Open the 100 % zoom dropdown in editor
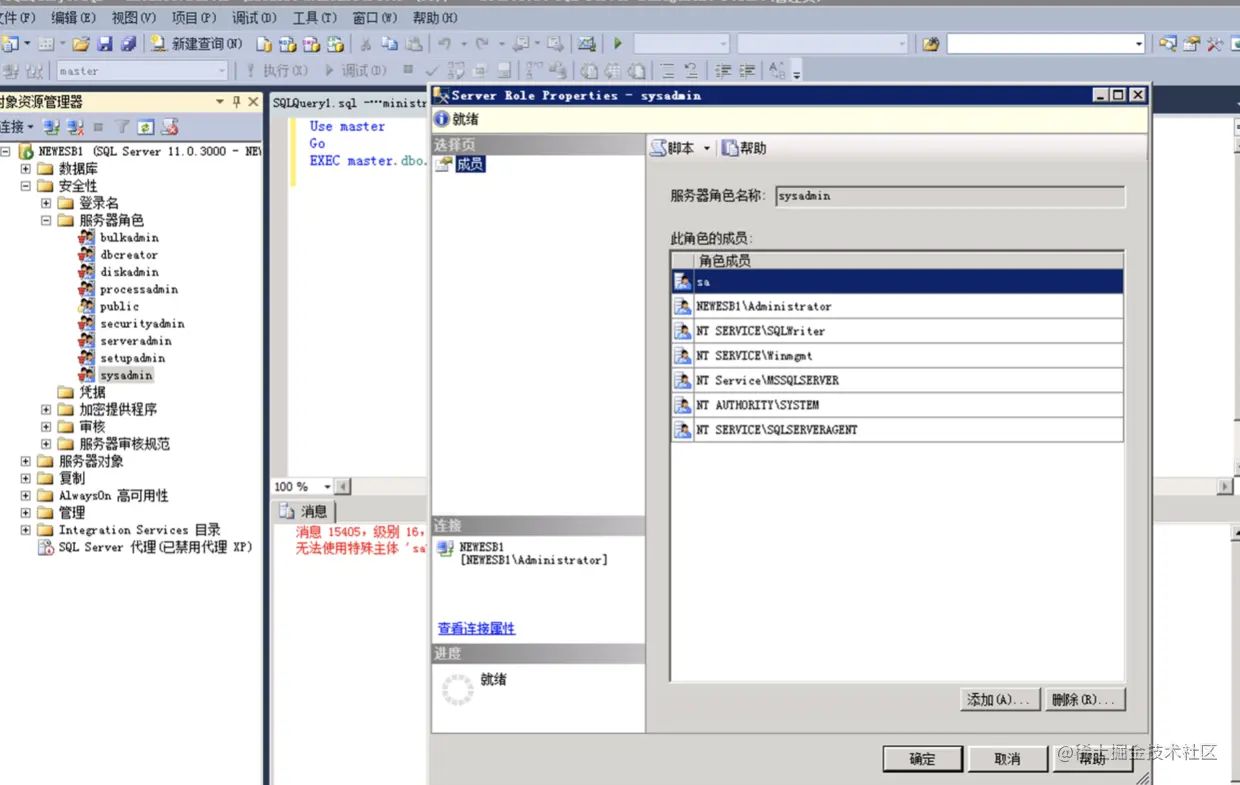 tap(327, 487)
